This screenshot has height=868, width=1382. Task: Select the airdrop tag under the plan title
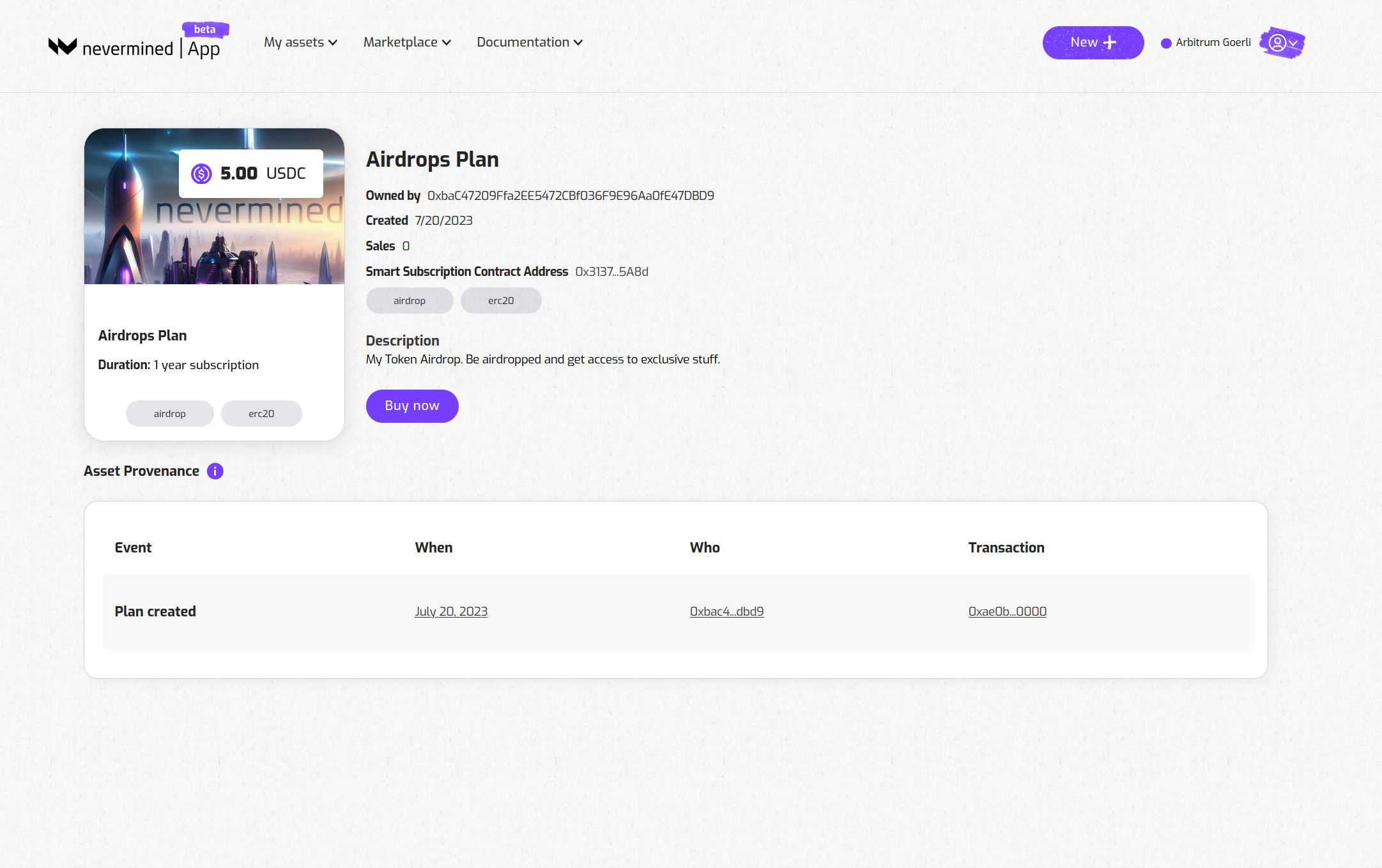[410, 301]
